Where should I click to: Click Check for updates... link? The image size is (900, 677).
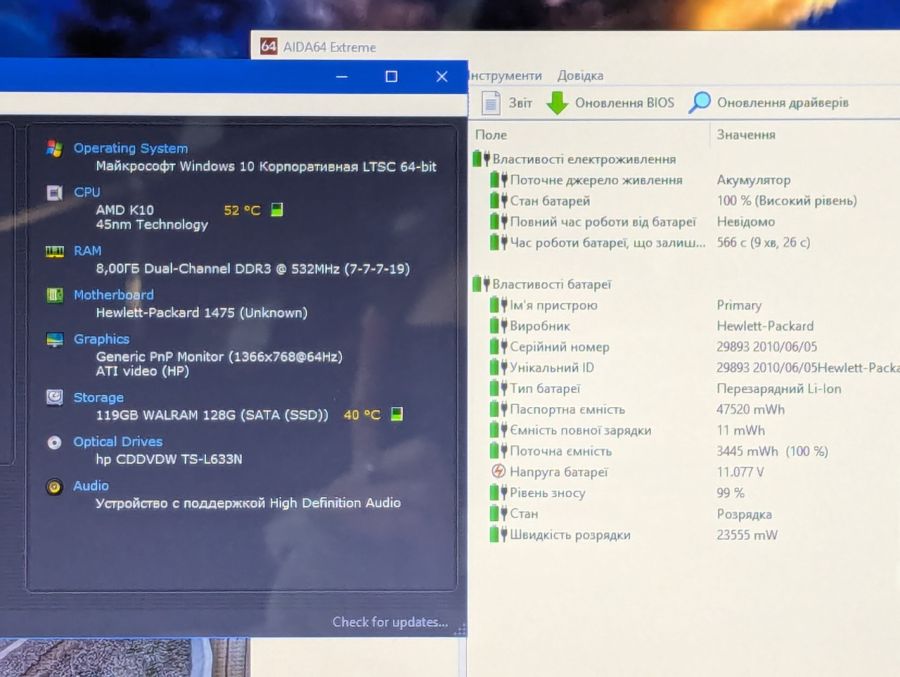390,622
